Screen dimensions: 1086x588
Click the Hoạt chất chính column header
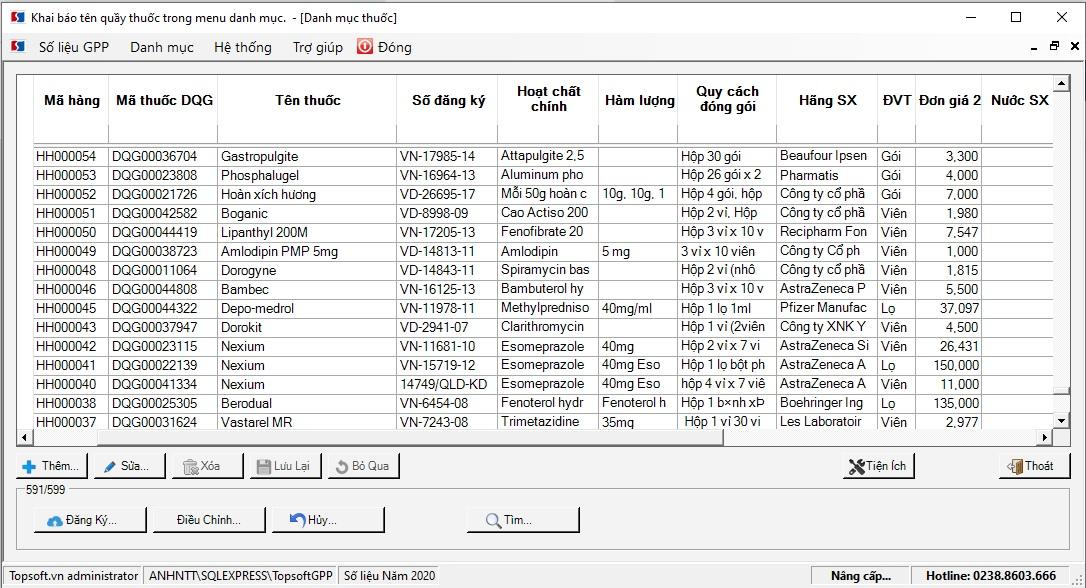click(549, 99)
